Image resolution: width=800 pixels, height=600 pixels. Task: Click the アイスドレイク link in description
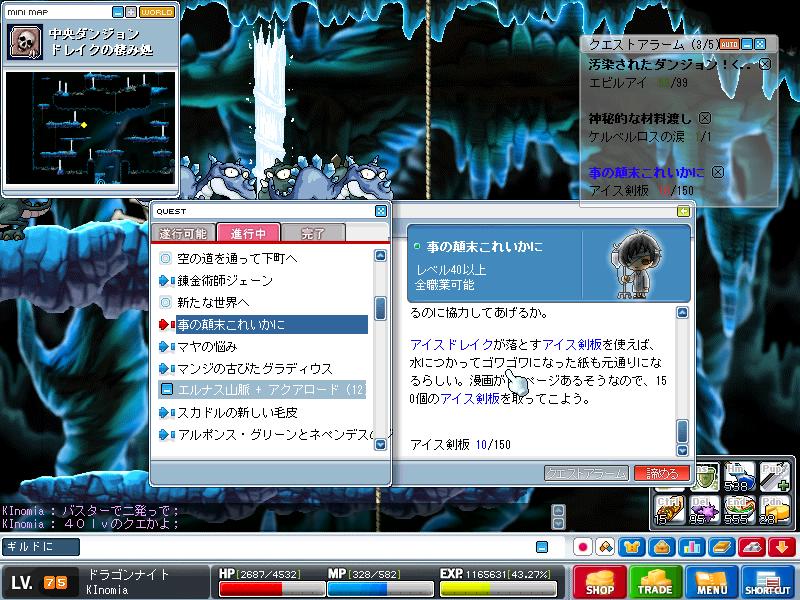[451, 344]
